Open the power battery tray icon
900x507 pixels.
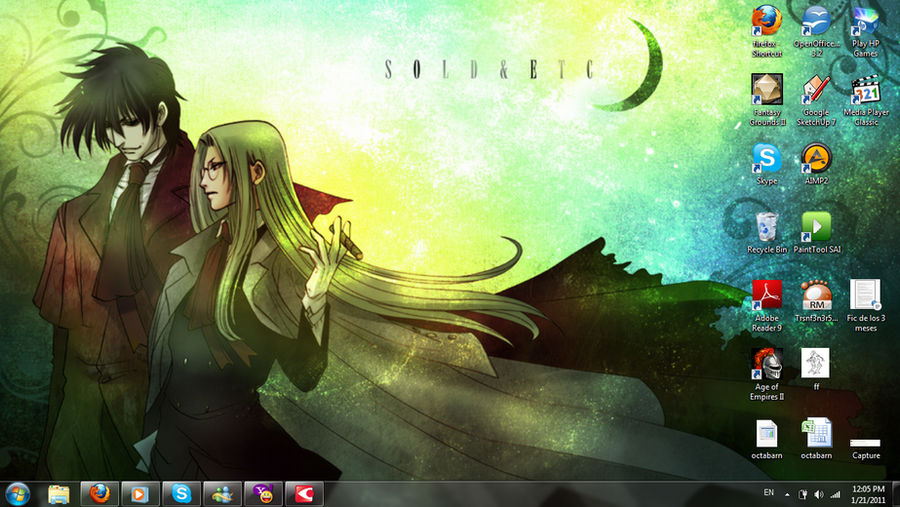pyautogui.click(x=804, y=494)
